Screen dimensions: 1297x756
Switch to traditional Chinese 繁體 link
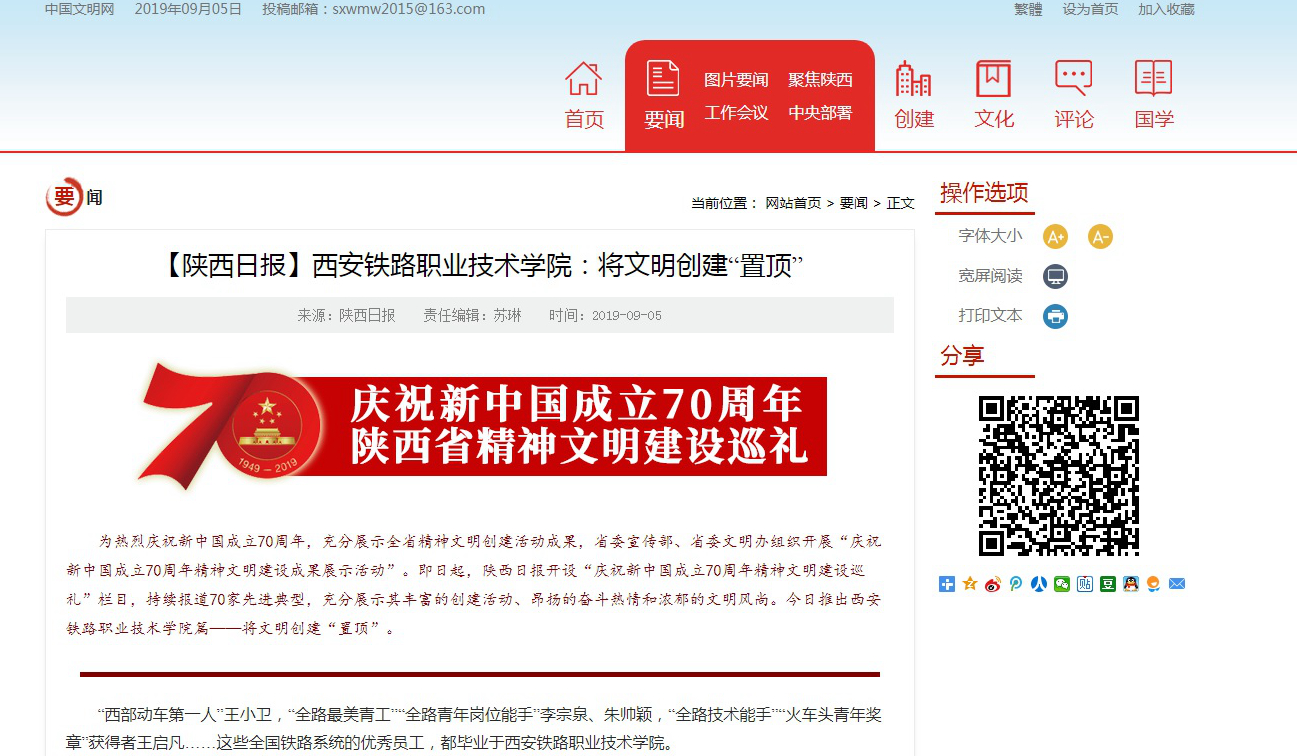pyautogui.click(x=1028, y=9)
